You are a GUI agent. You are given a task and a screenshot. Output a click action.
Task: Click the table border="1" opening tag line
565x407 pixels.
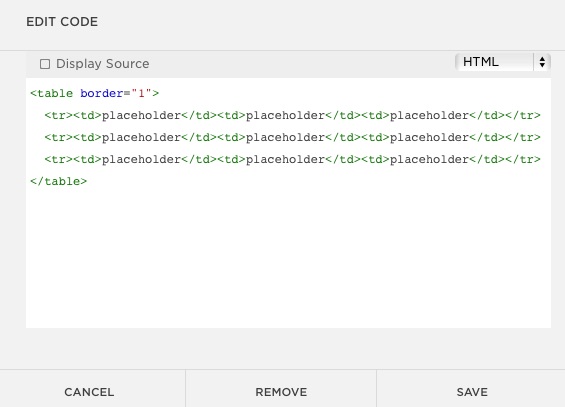click(94, 94)
